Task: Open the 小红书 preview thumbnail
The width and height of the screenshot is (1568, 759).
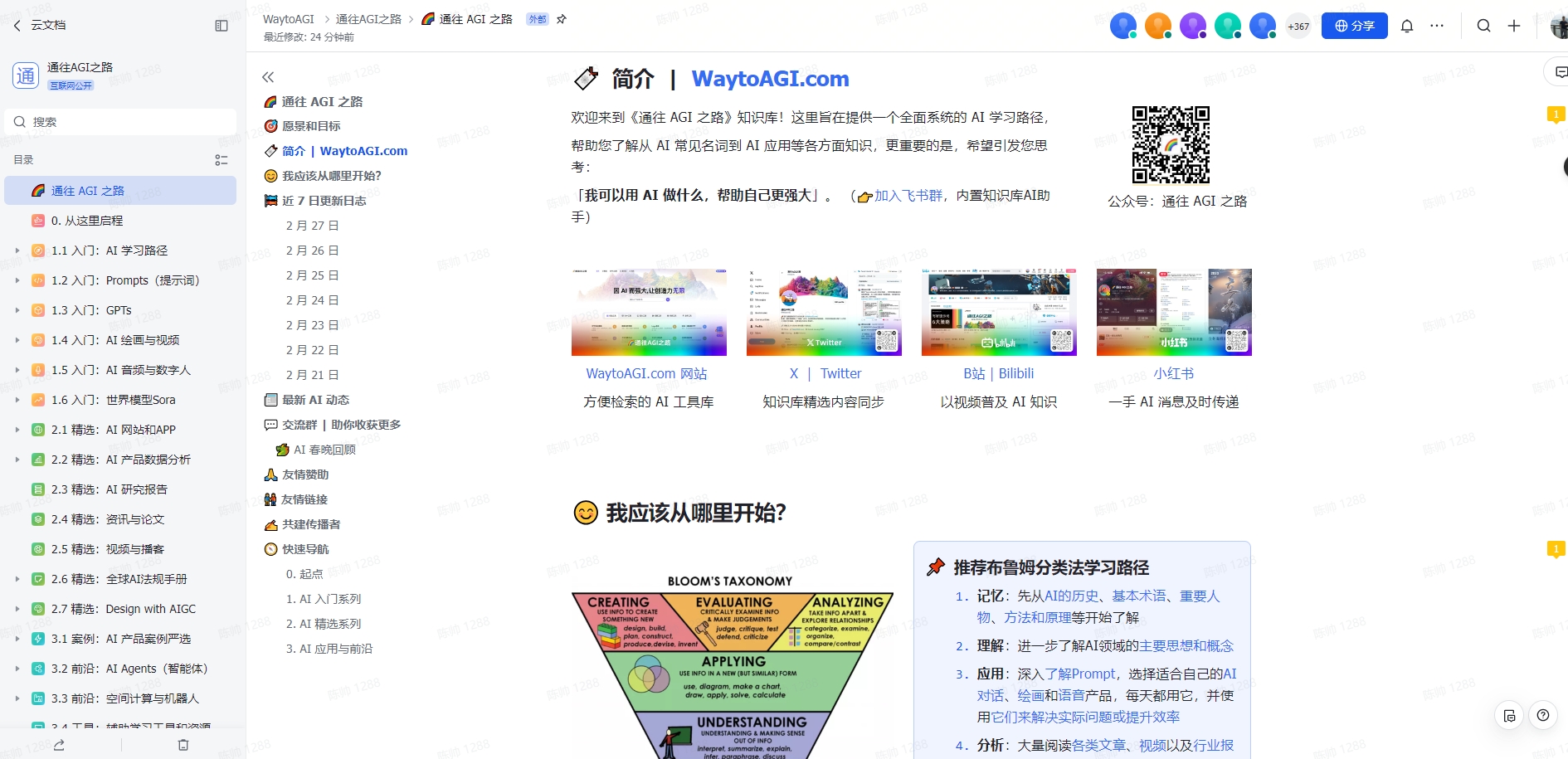Action: tap(1174, 312)
